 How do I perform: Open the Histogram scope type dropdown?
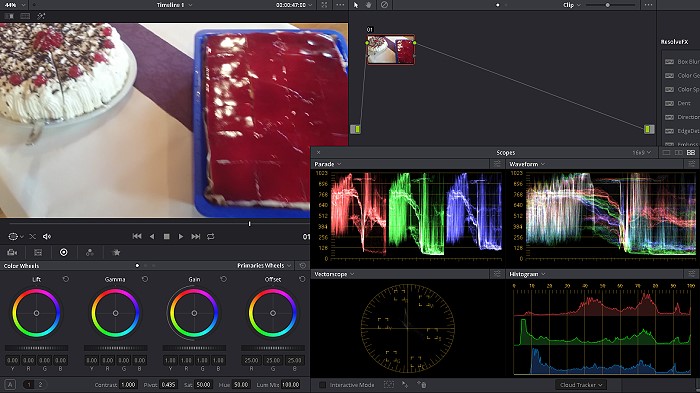[527, 274]
